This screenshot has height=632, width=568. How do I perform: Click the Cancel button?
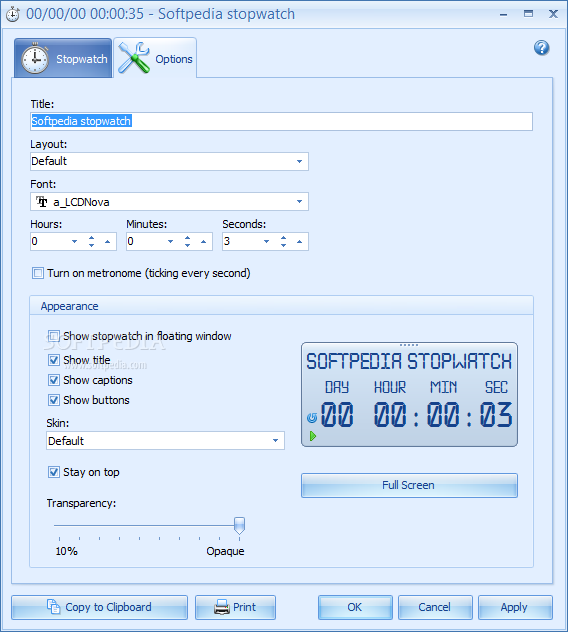435,607
